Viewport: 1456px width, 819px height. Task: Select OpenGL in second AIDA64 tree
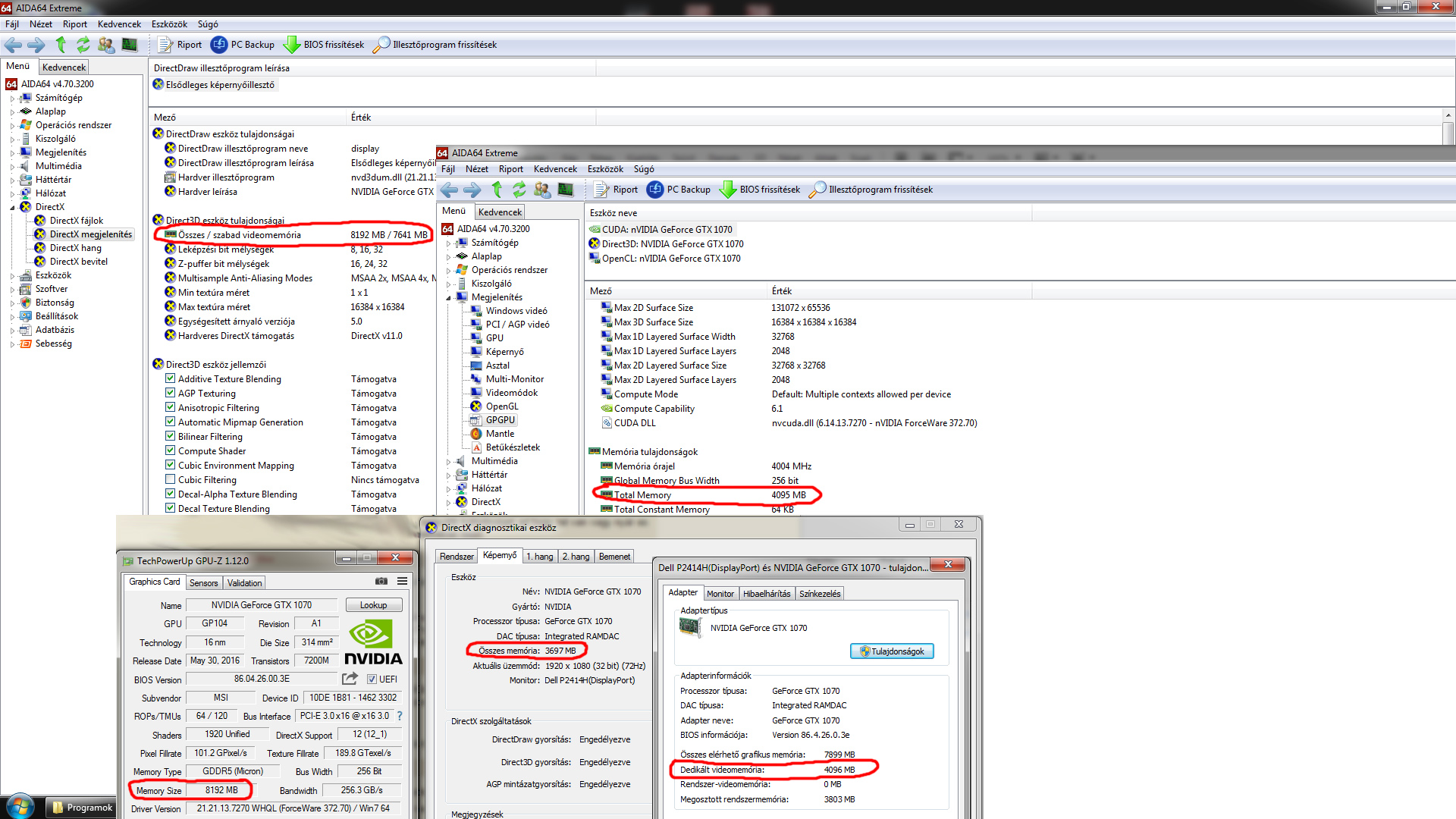(x=502, y=406)
